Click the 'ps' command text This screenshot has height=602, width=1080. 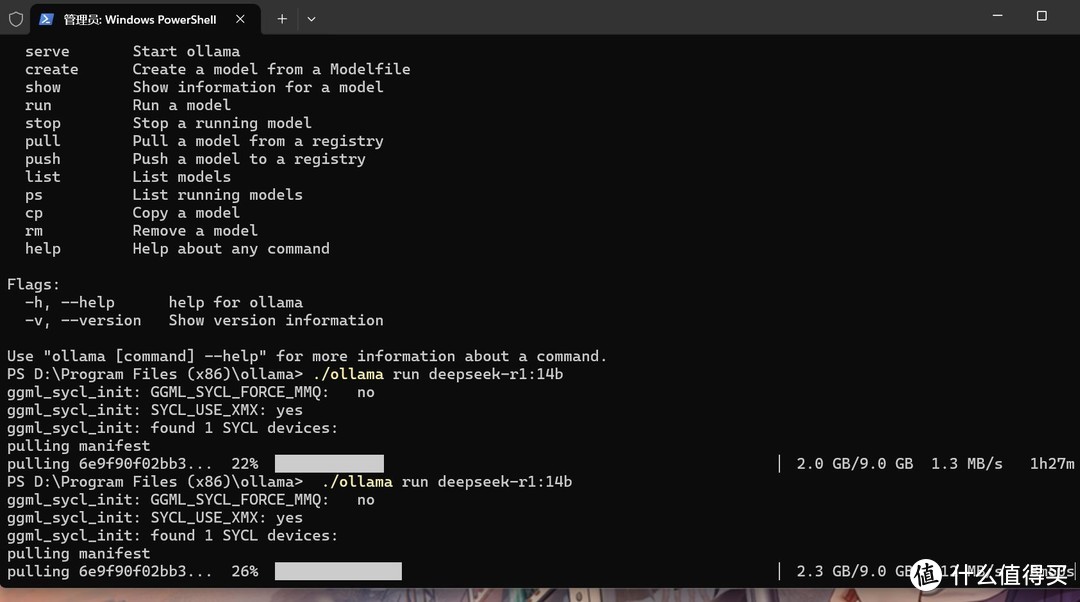(x=34, y=196)
